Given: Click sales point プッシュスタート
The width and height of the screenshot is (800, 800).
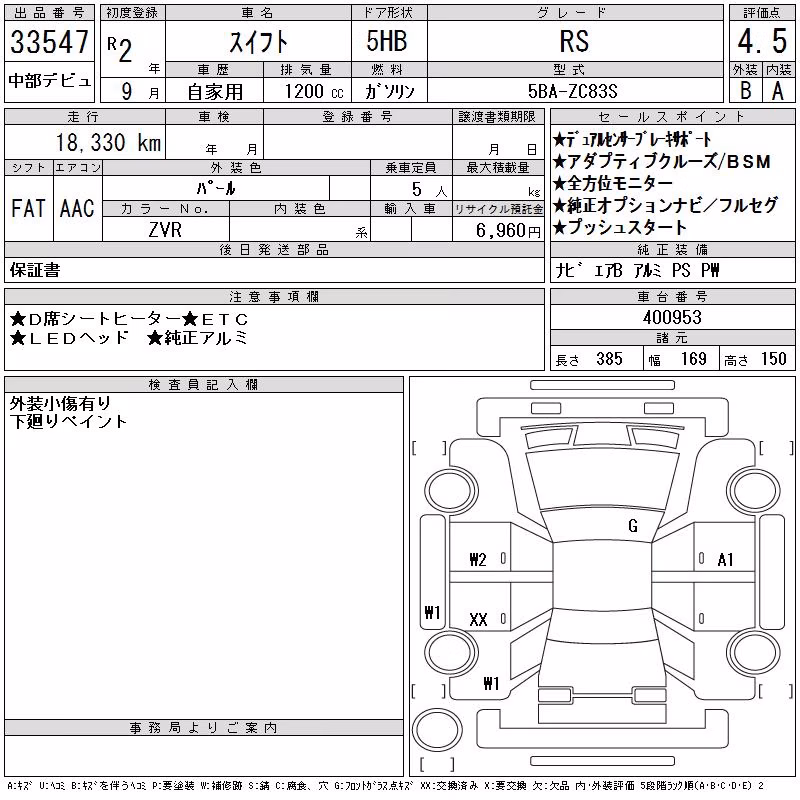Looking at the screenshot, I should [620, 227].
